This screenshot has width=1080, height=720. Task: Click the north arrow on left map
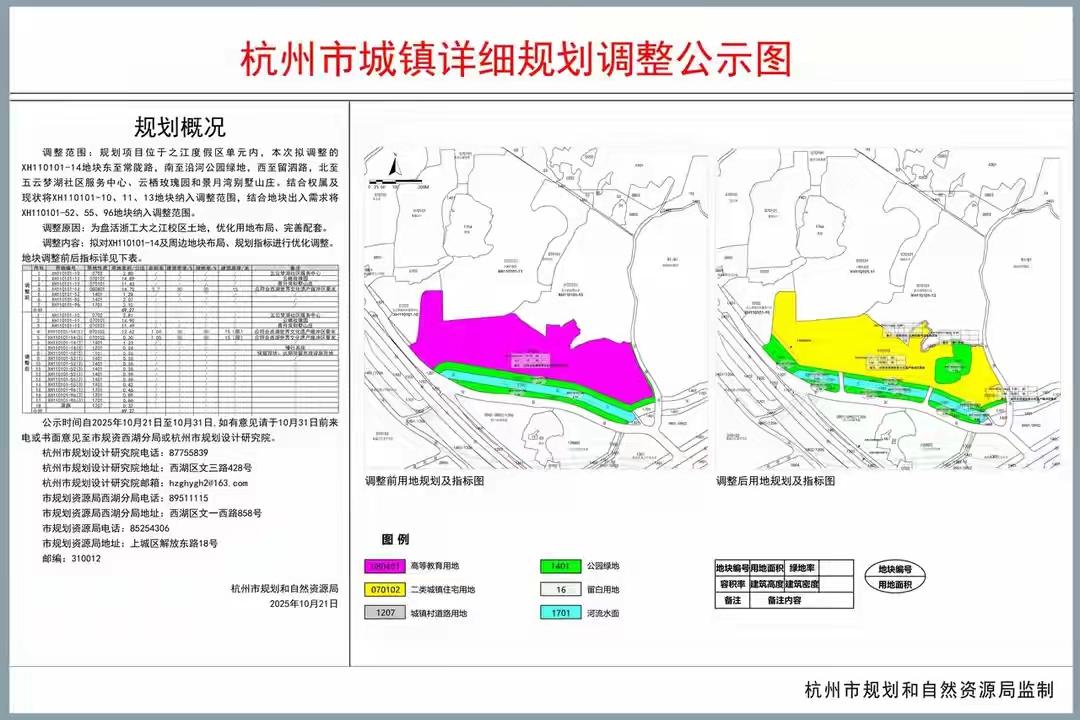tap(393, 166)
